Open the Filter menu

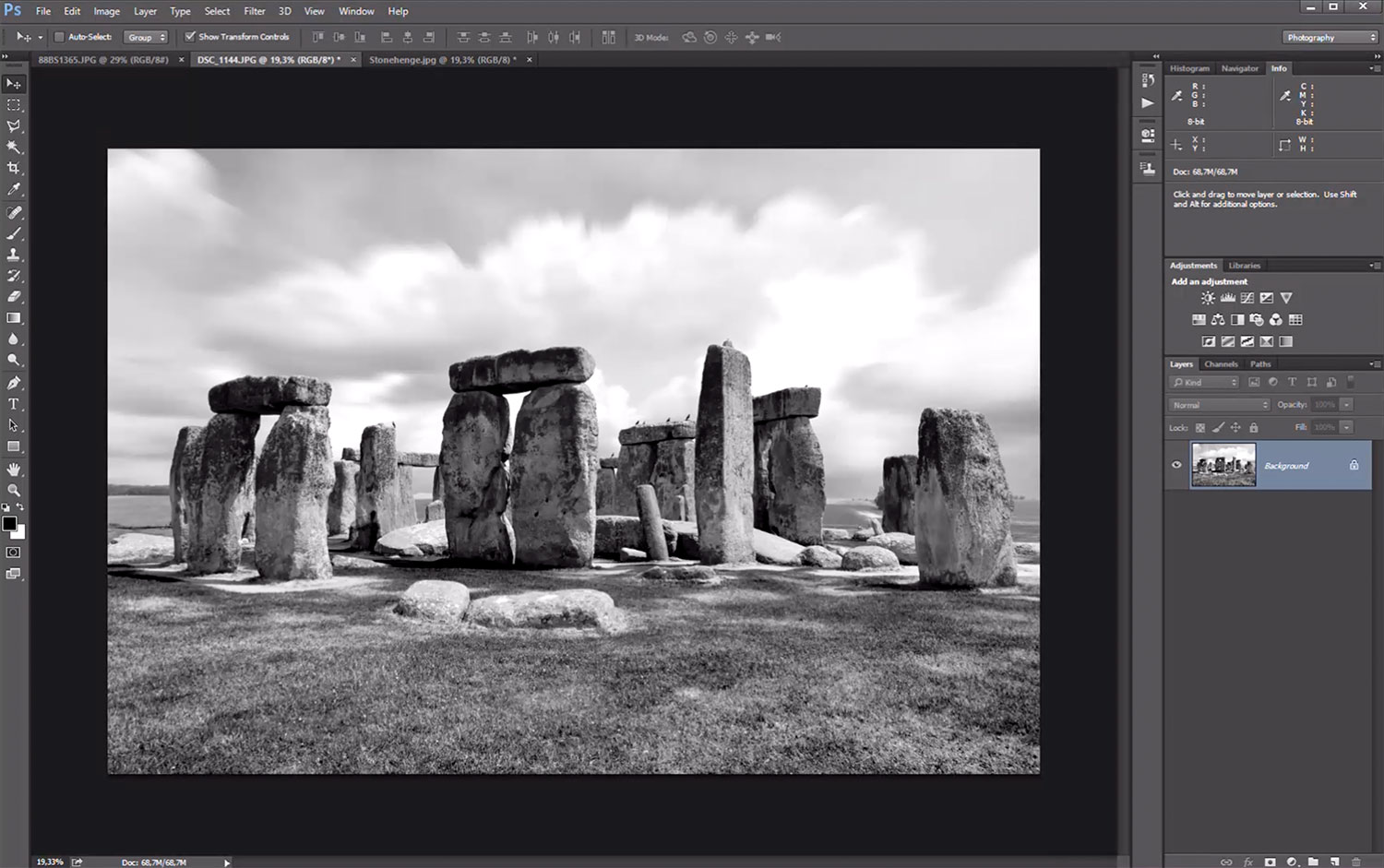(x=254, y=11)
